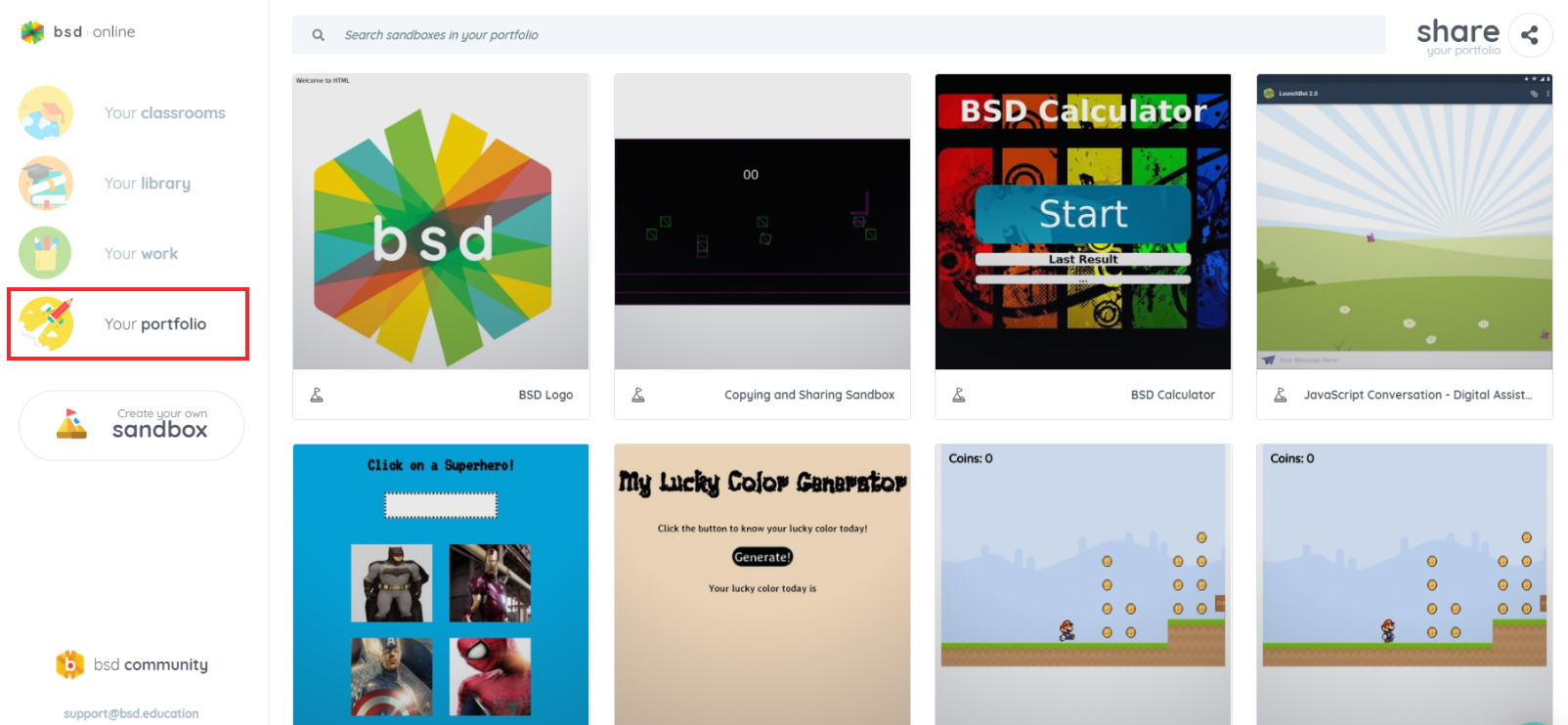Open the JavaScript Conversation project thumbnail

coord(1405,222)
